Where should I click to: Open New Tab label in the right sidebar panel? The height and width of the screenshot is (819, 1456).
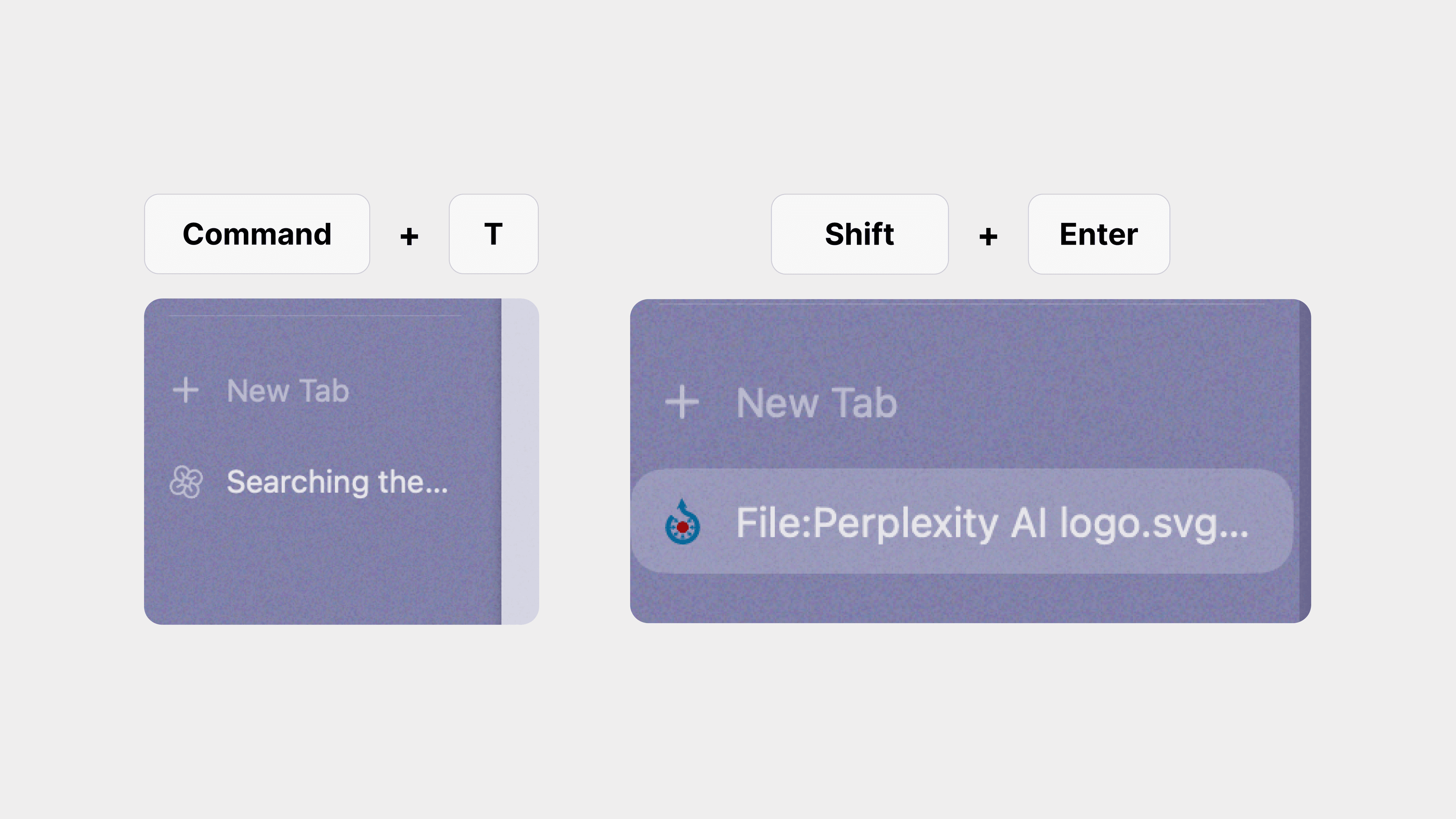817,403
